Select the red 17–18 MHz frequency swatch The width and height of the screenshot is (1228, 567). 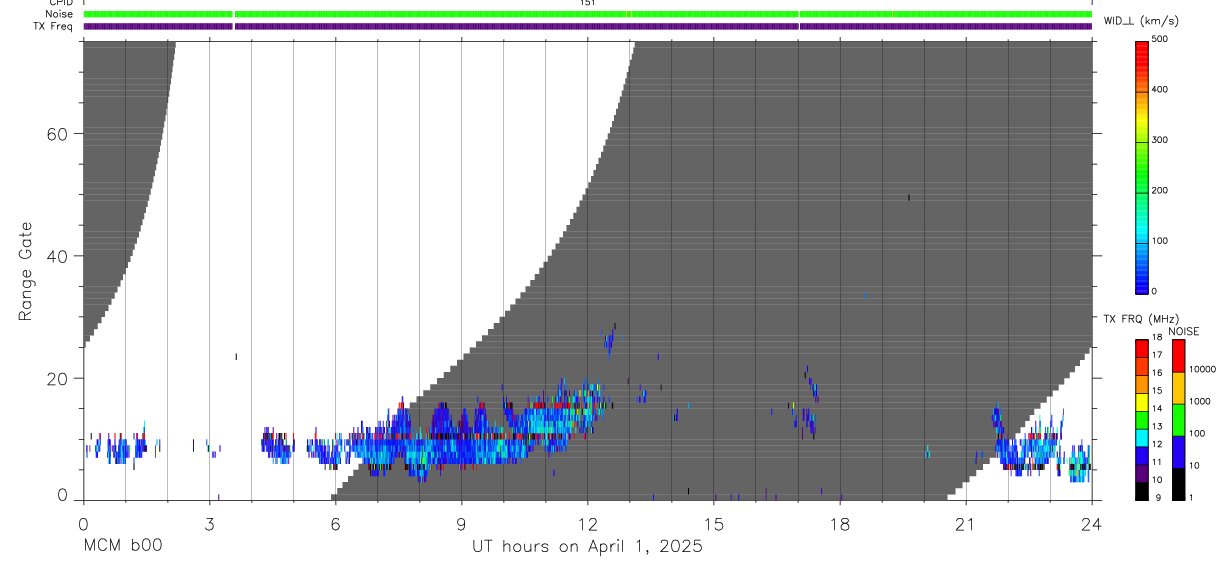[x=1142, y=349]
